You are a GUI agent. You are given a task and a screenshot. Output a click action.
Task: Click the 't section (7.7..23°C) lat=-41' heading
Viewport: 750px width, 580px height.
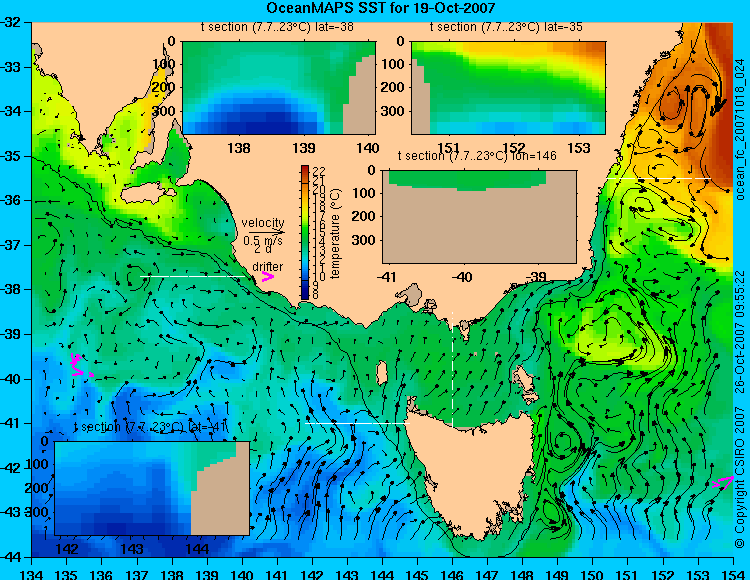(150, 427)
